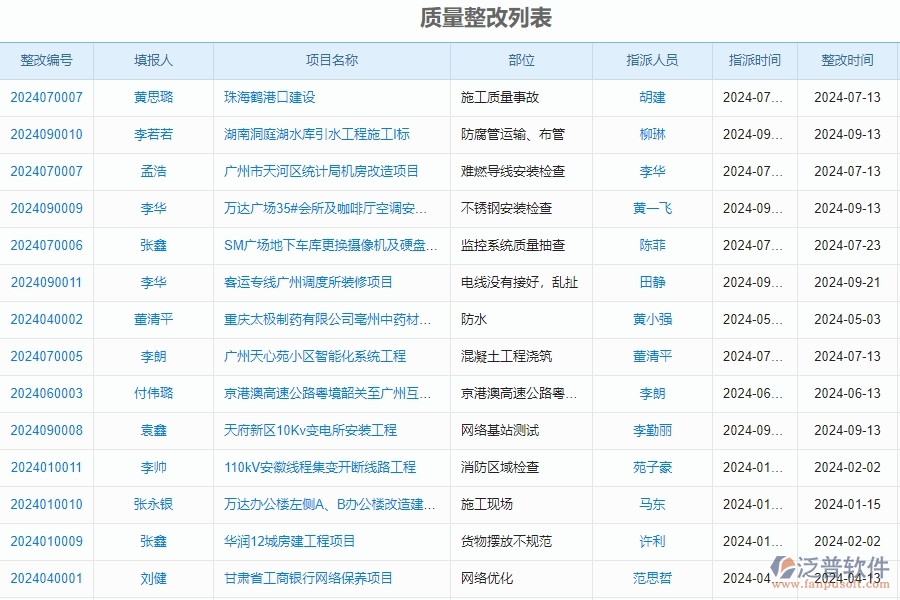
Task: Open project 珠海鹤港口建设
Action: (x=272, y=97)
